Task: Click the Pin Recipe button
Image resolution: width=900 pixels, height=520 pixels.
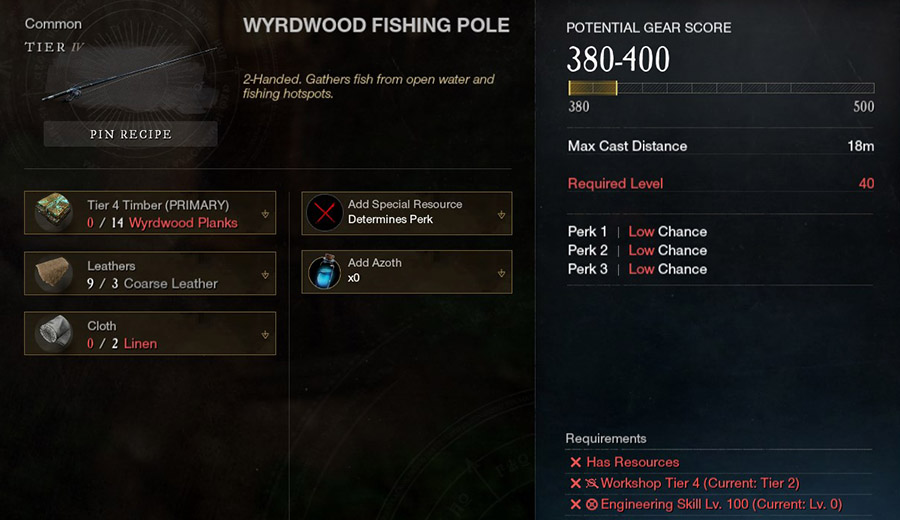Action: (x=130, y=134)
